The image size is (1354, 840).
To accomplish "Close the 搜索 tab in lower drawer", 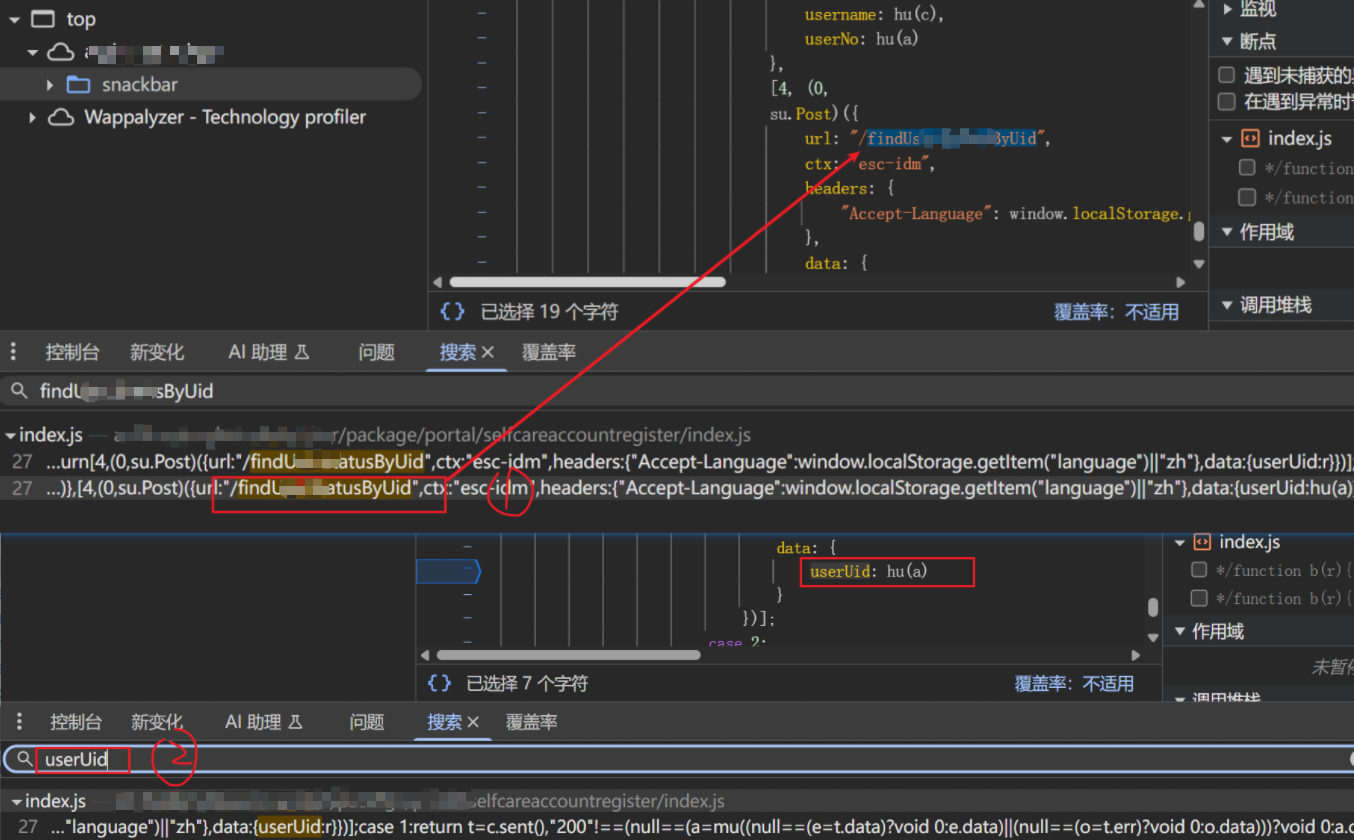I will coord(474,722).
